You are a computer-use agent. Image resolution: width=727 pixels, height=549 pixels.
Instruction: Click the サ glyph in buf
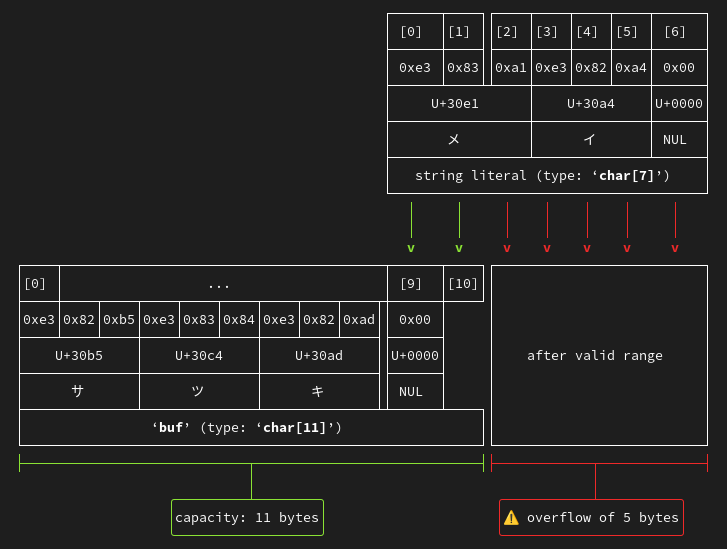point(79,392)
